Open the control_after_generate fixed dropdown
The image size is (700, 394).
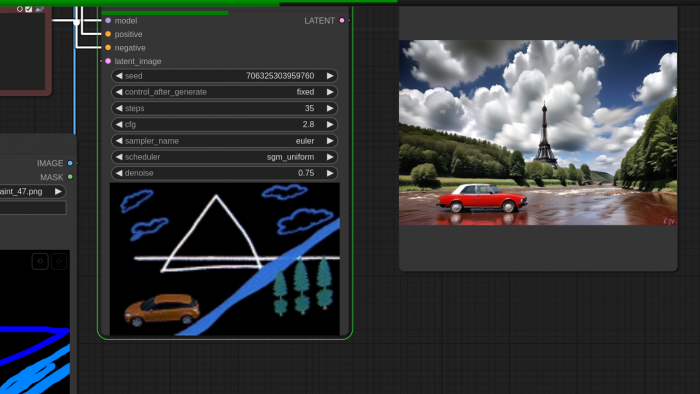click(224, 92)
